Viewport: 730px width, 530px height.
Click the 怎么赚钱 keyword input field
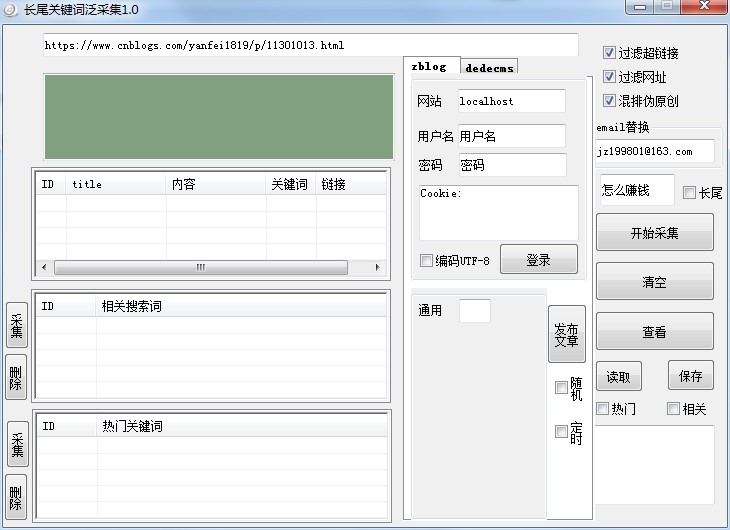(637, 190)
